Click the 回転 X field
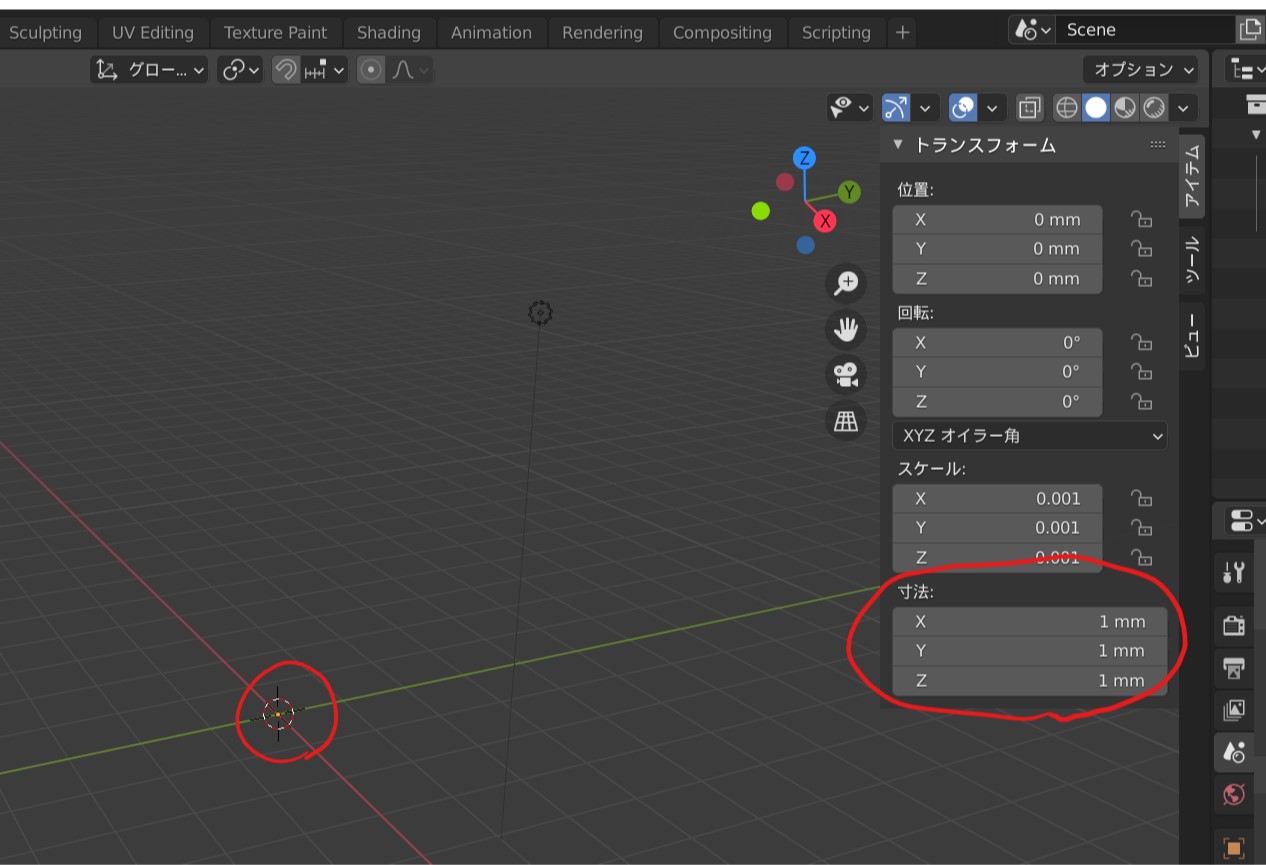1266x865 pixels. point(997,343)
